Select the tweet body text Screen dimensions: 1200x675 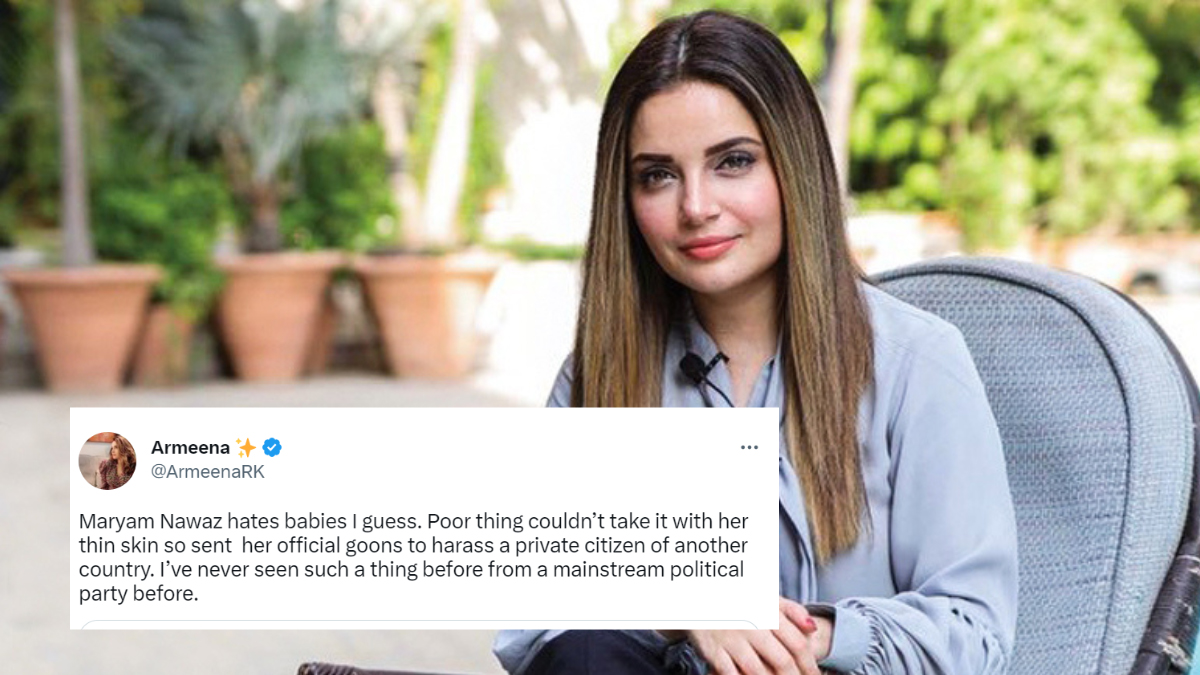pos(413,558)
